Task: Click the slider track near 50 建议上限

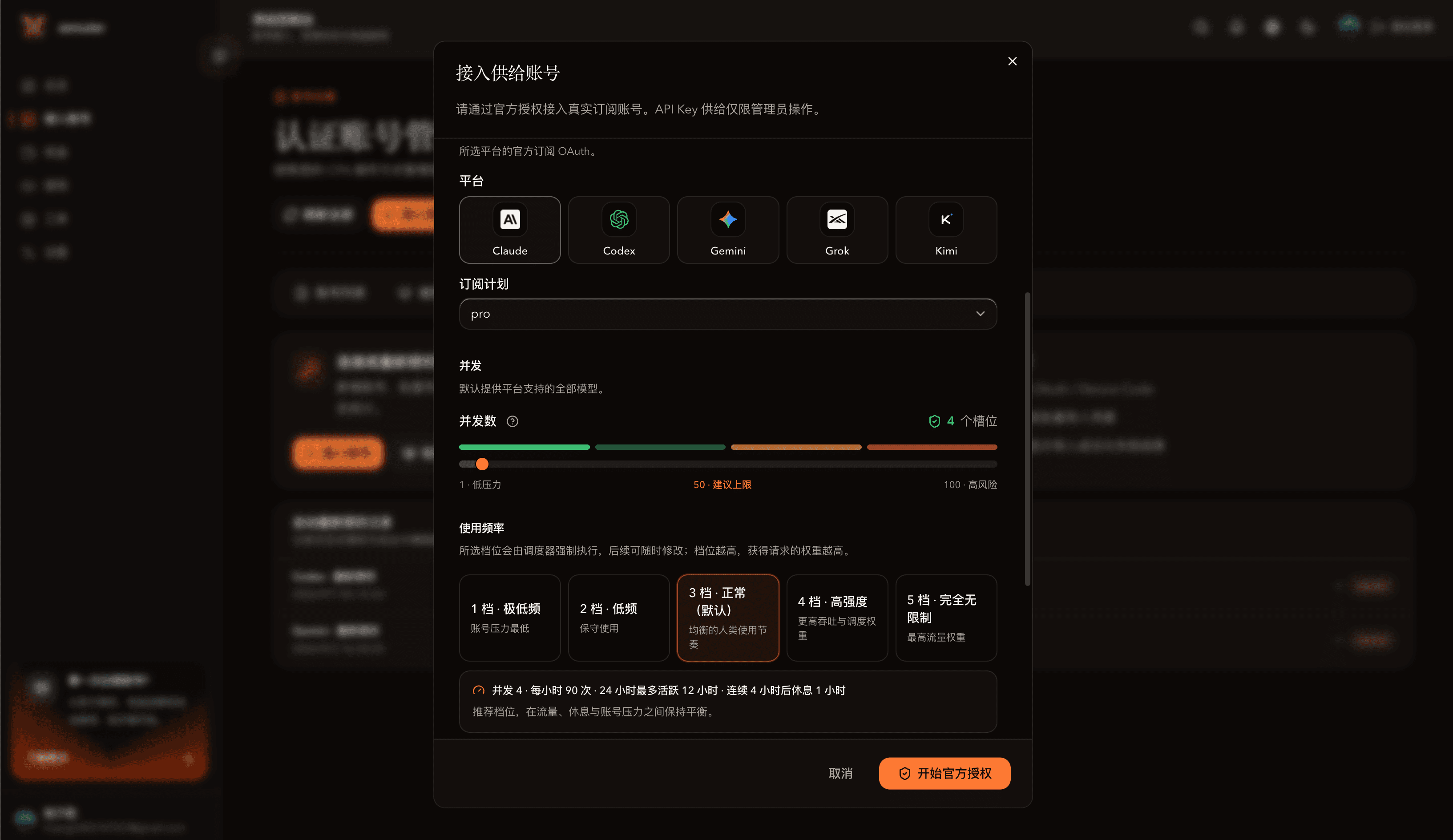Action: click(728, 464)
